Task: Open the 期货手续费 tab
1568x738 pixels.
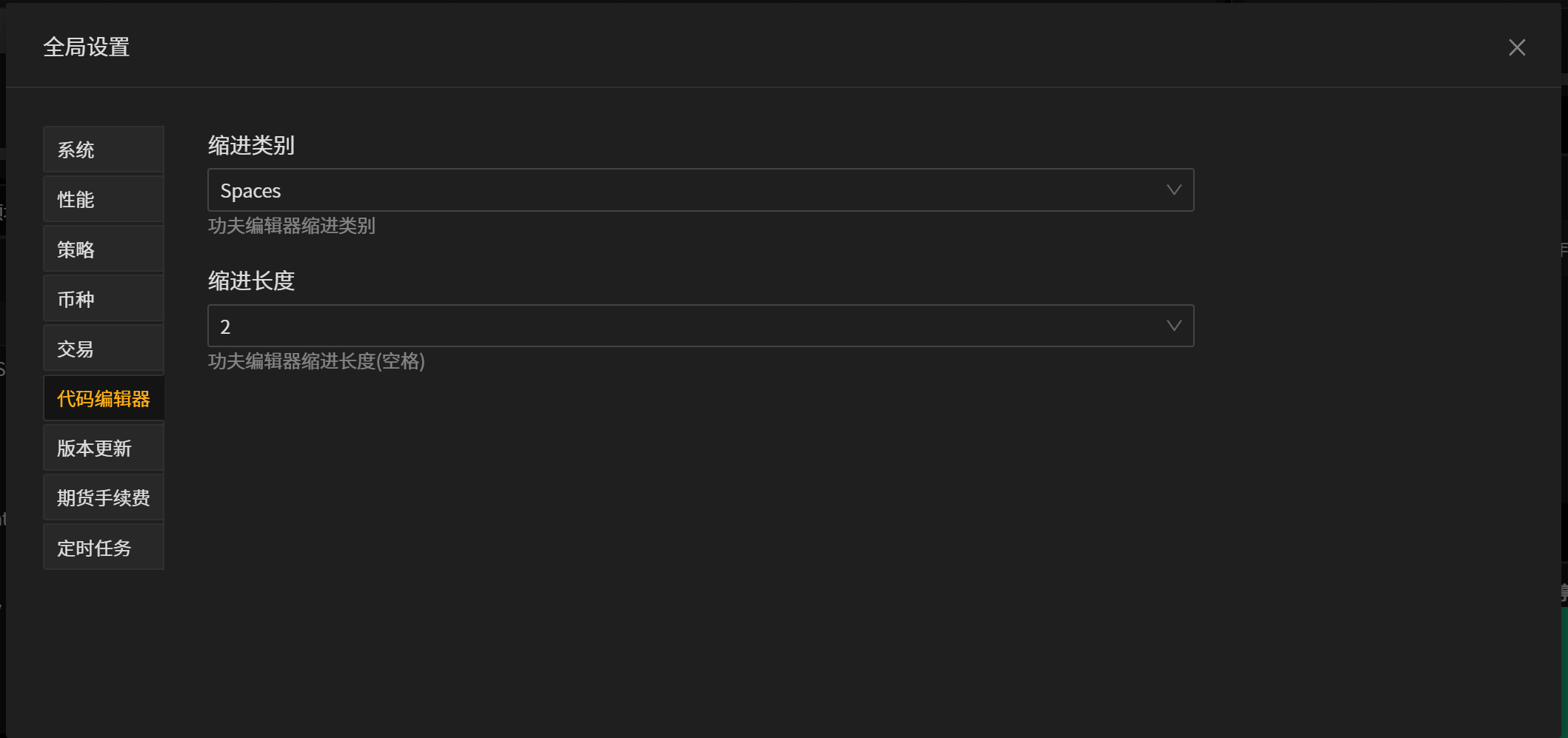Action: (104, 497)
